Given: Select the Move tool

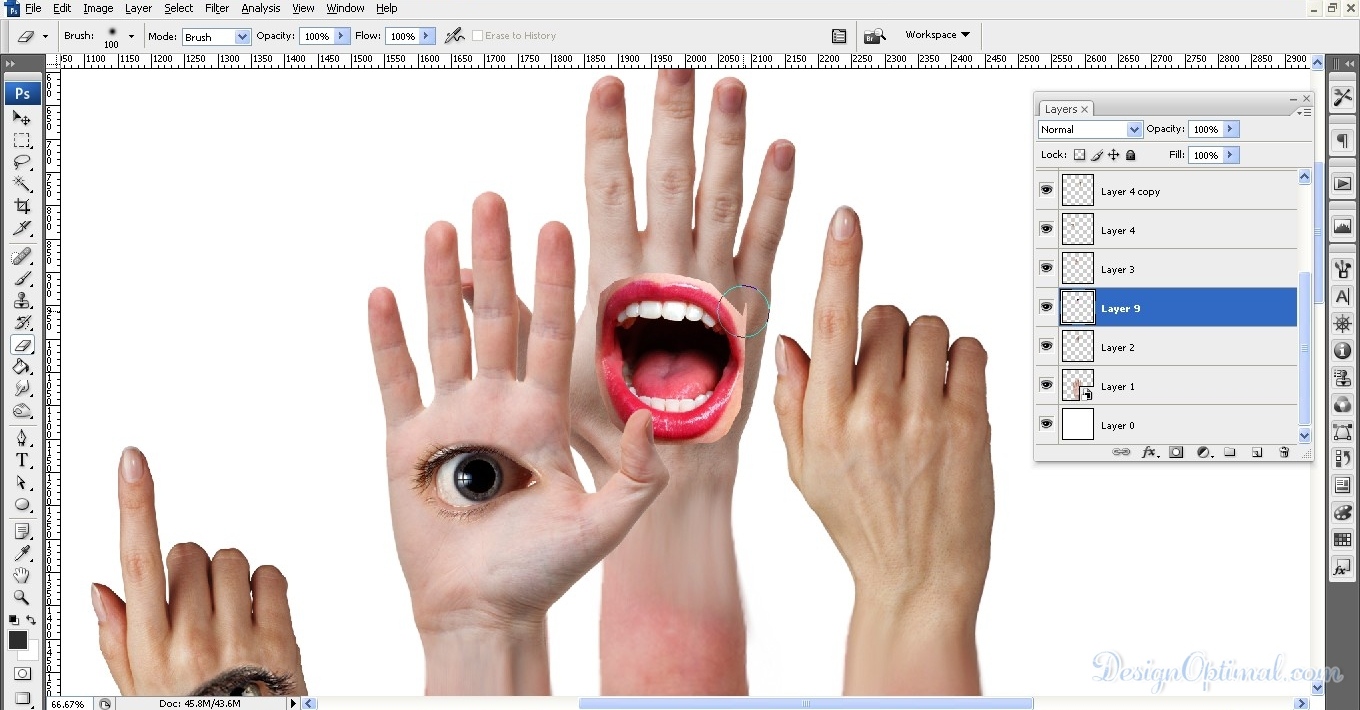Looking at the screenshot, I should pos(22,118).
